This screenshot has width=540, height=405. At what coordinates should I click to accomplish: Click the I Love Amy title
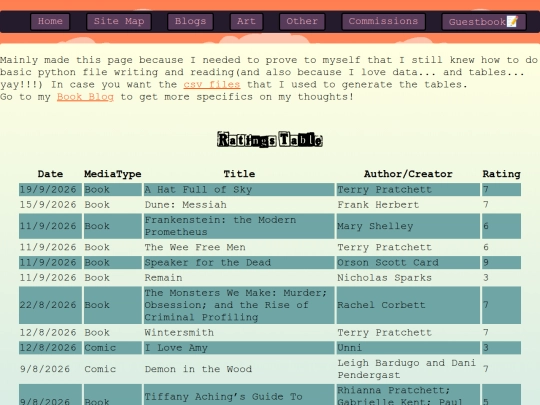tap(239, 348)
